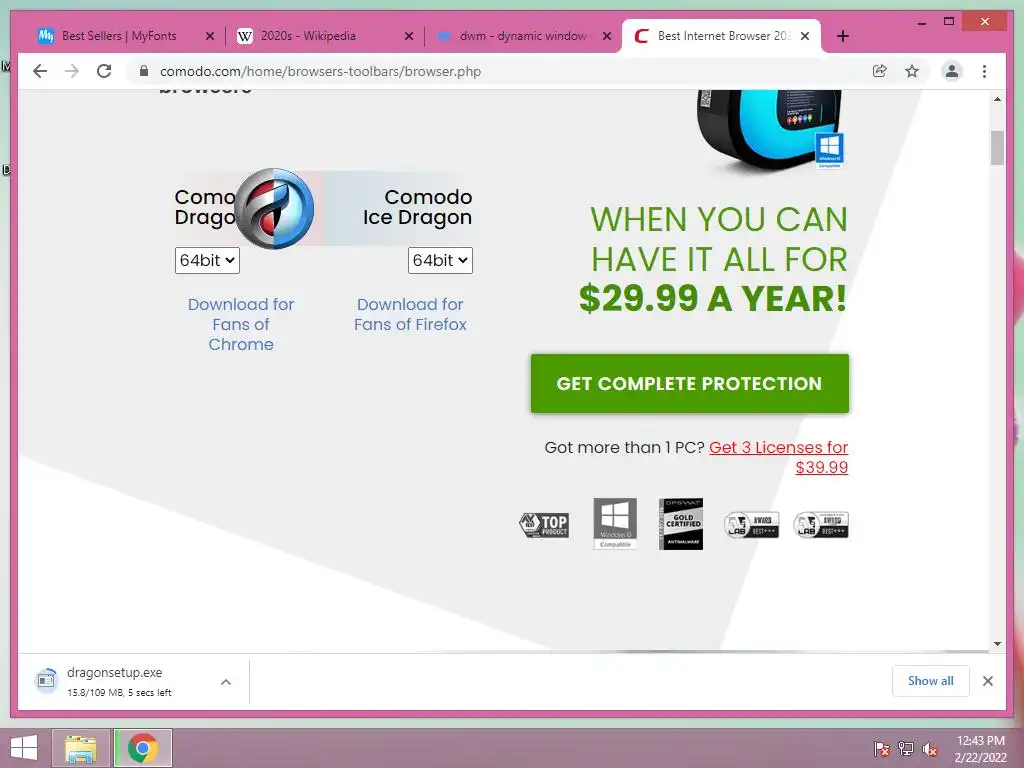Close the Best Internet Browser tab

805,36
